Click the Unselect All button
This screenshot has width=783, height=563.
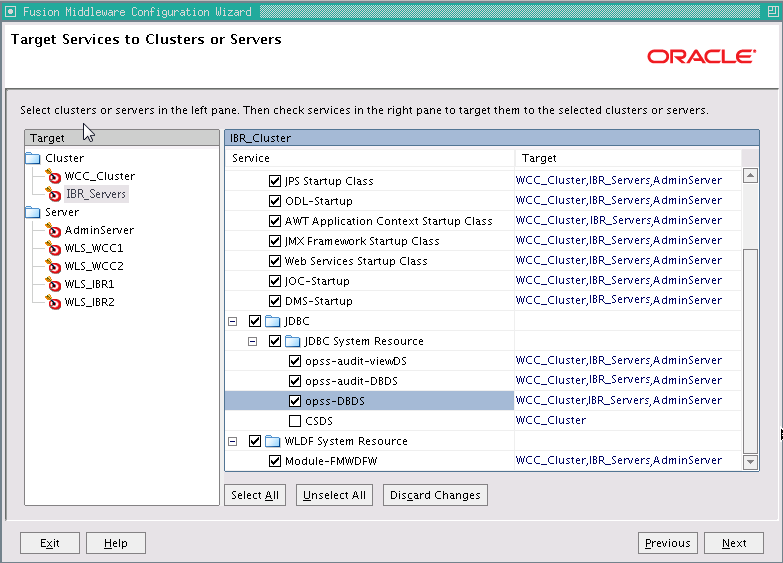pos(334,495)
